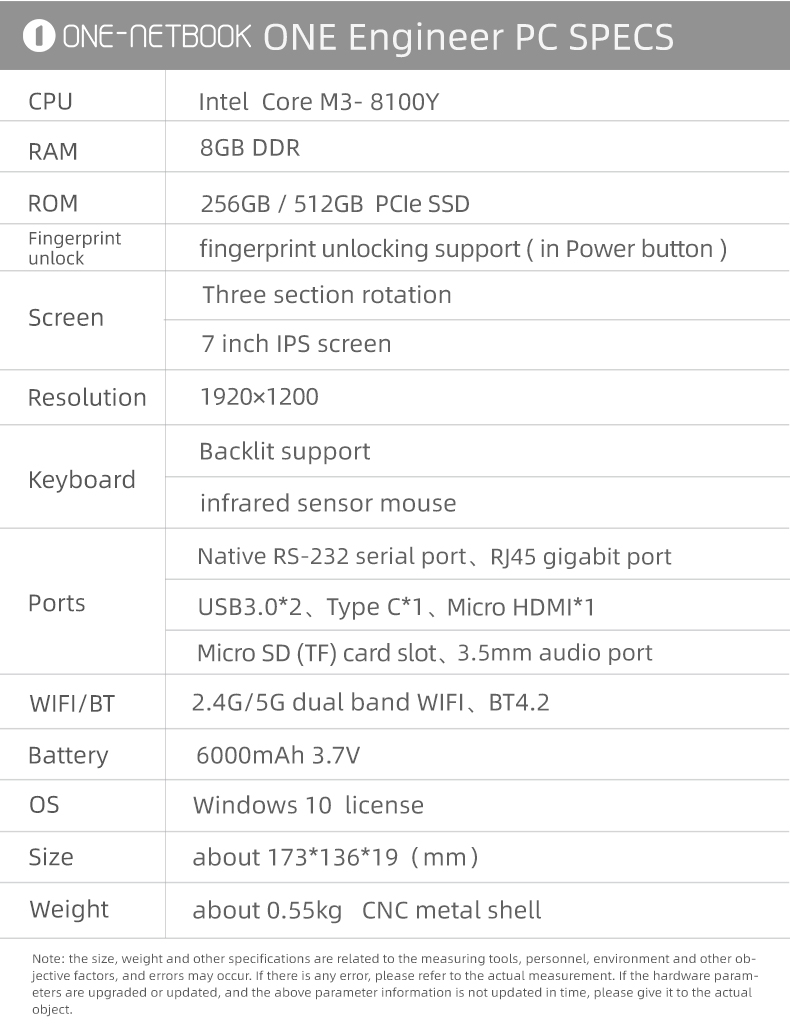The height and width of the screenshot is (1027, 790).
Task: Click the 1920×1200 resolution value
Action: point(259,397)
